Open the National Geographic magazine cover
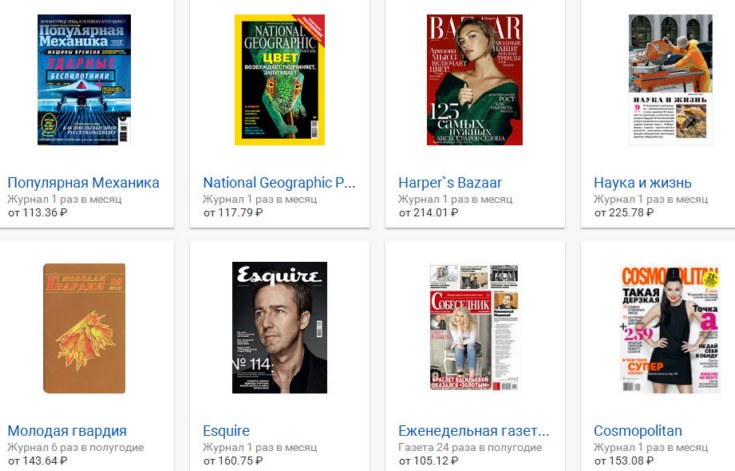The image size is (735, 471). pos(280,80)
